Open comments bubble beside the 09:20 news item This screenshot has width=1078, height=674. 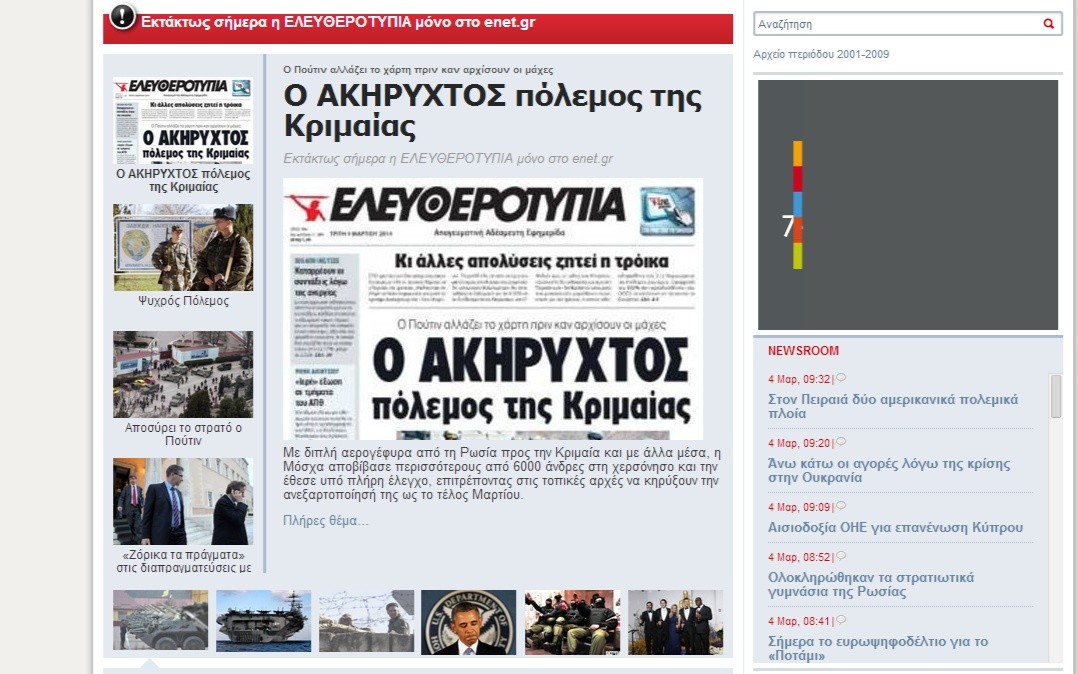[841, 442]
